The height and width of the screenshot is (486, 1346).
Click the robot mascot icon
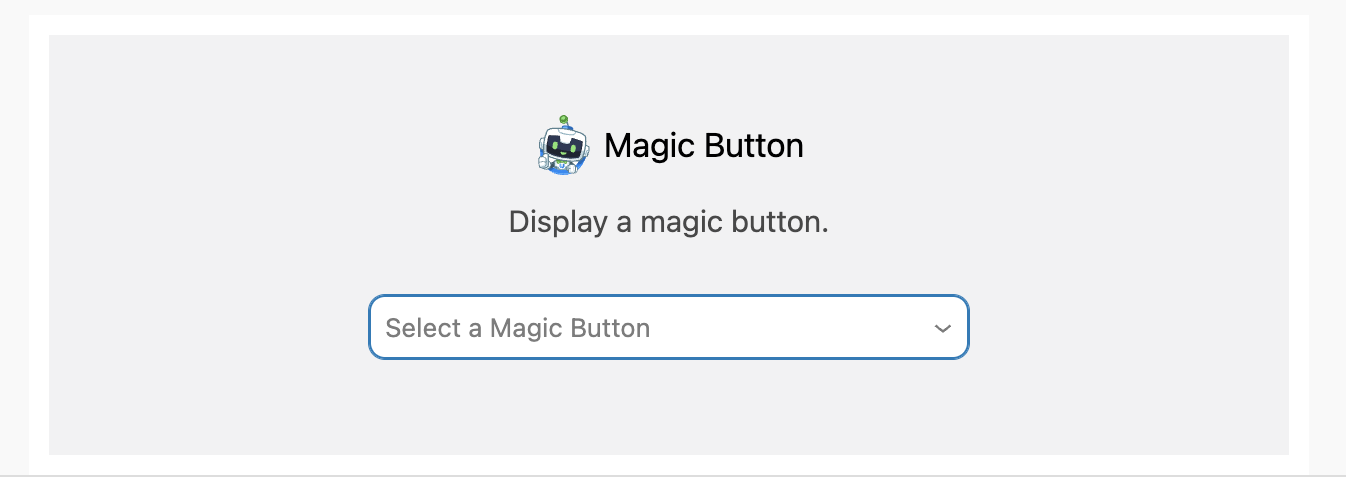coord(564,147)
